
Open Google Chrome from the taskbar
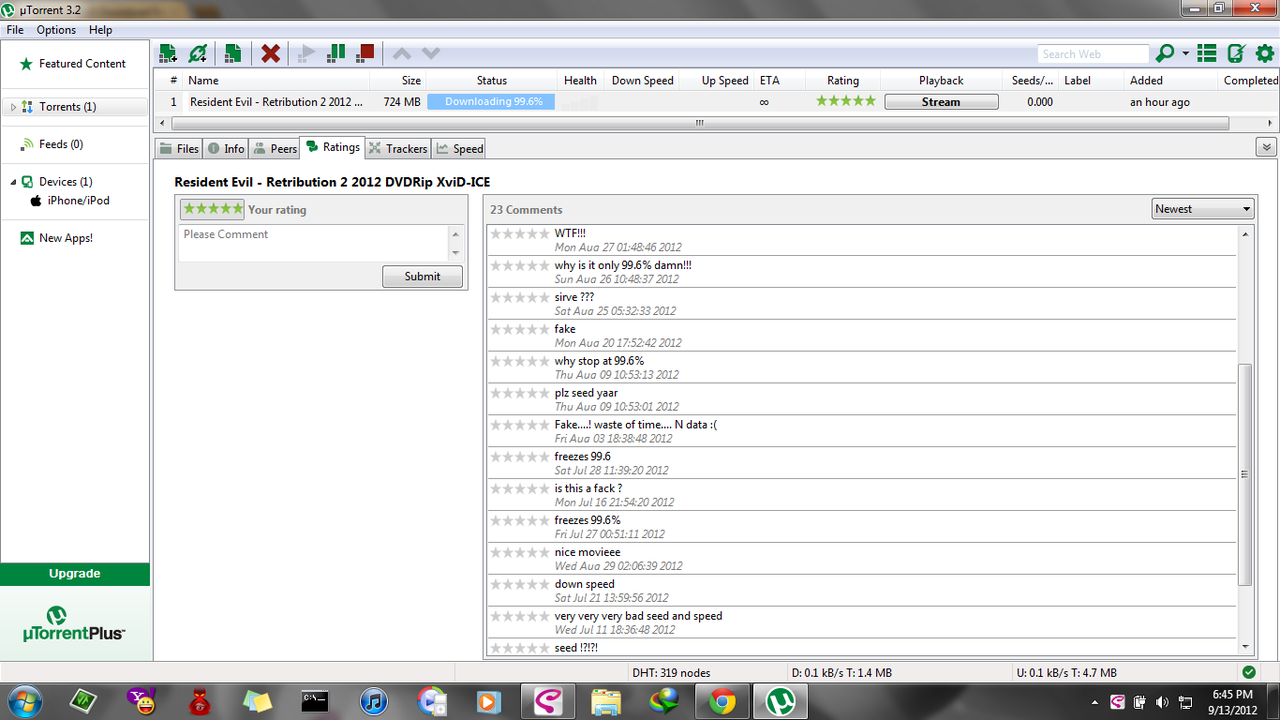coord(723,701)
